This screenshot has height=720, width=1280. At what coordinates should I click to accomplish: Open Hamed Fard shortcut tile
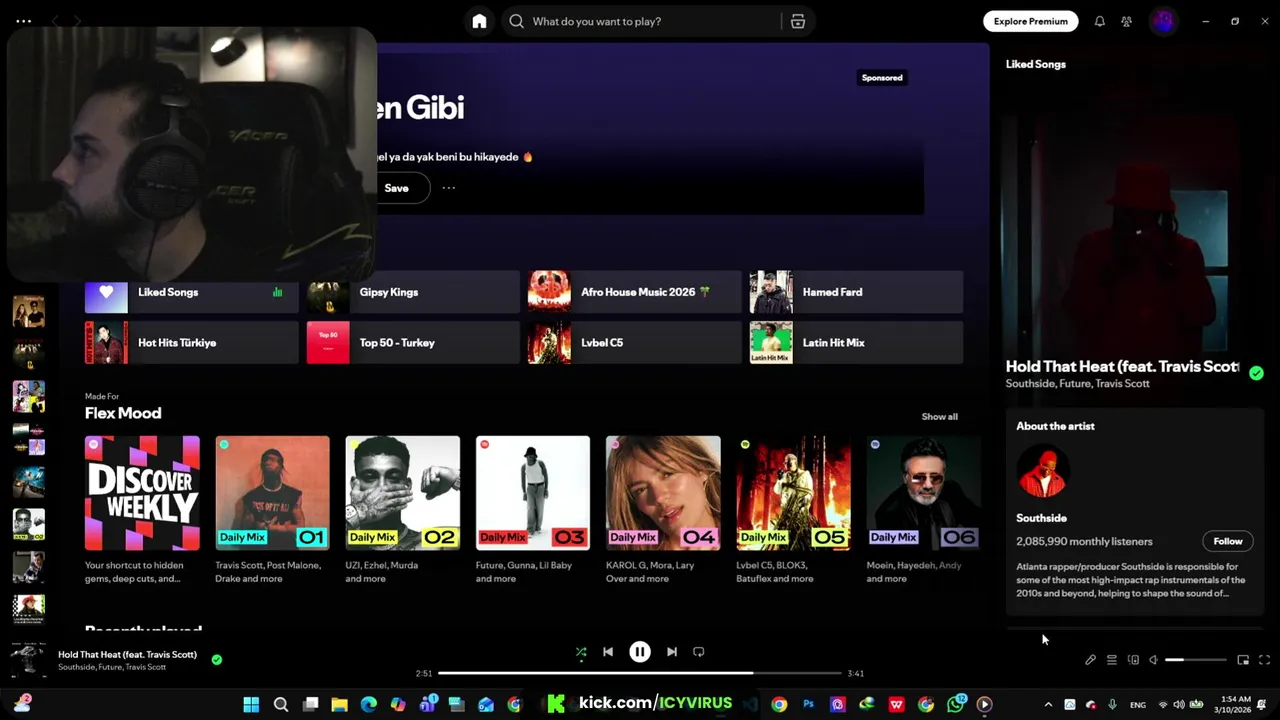pos(856,292)
